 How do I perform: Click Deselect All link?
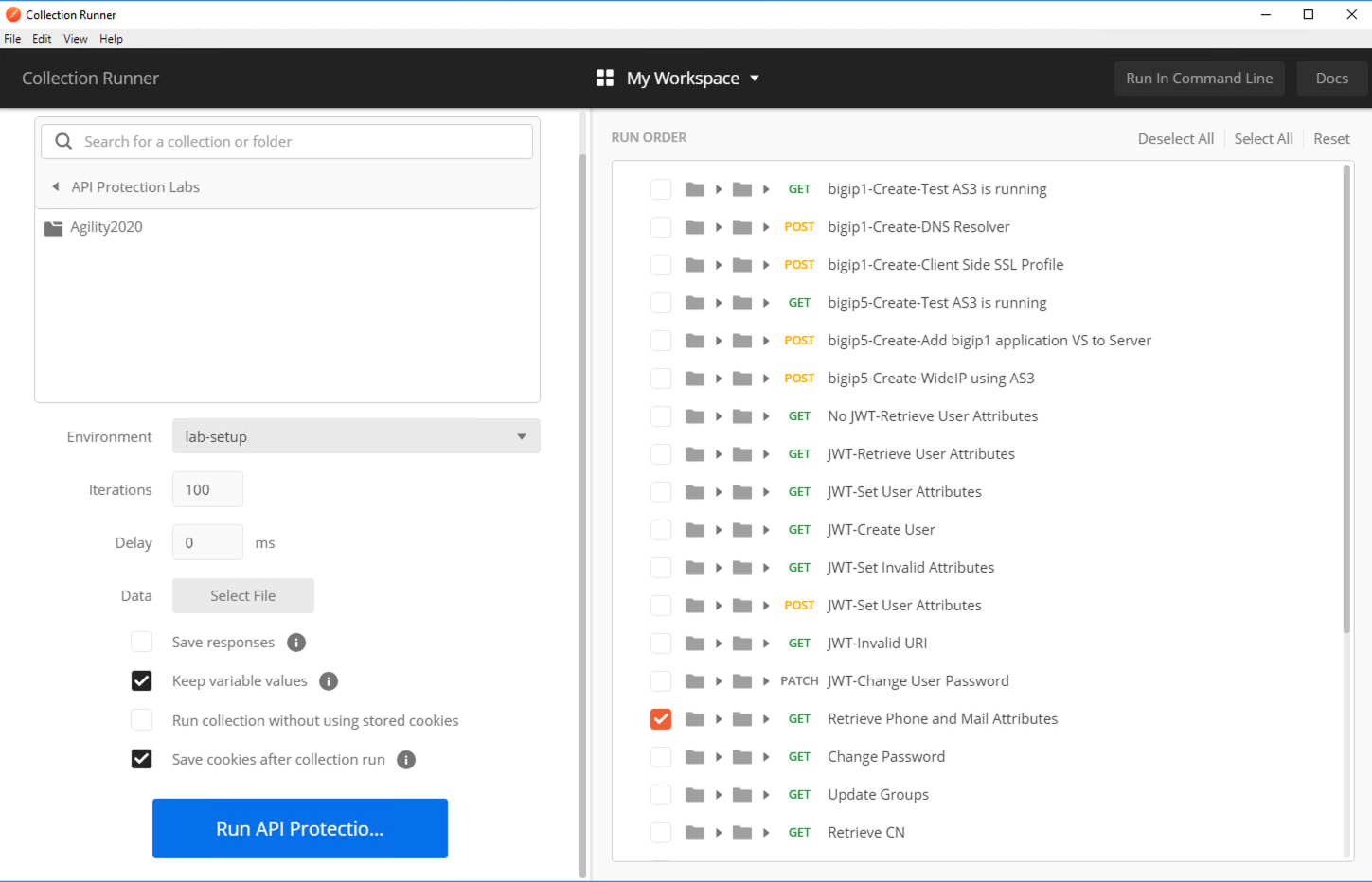[1176, 138]
